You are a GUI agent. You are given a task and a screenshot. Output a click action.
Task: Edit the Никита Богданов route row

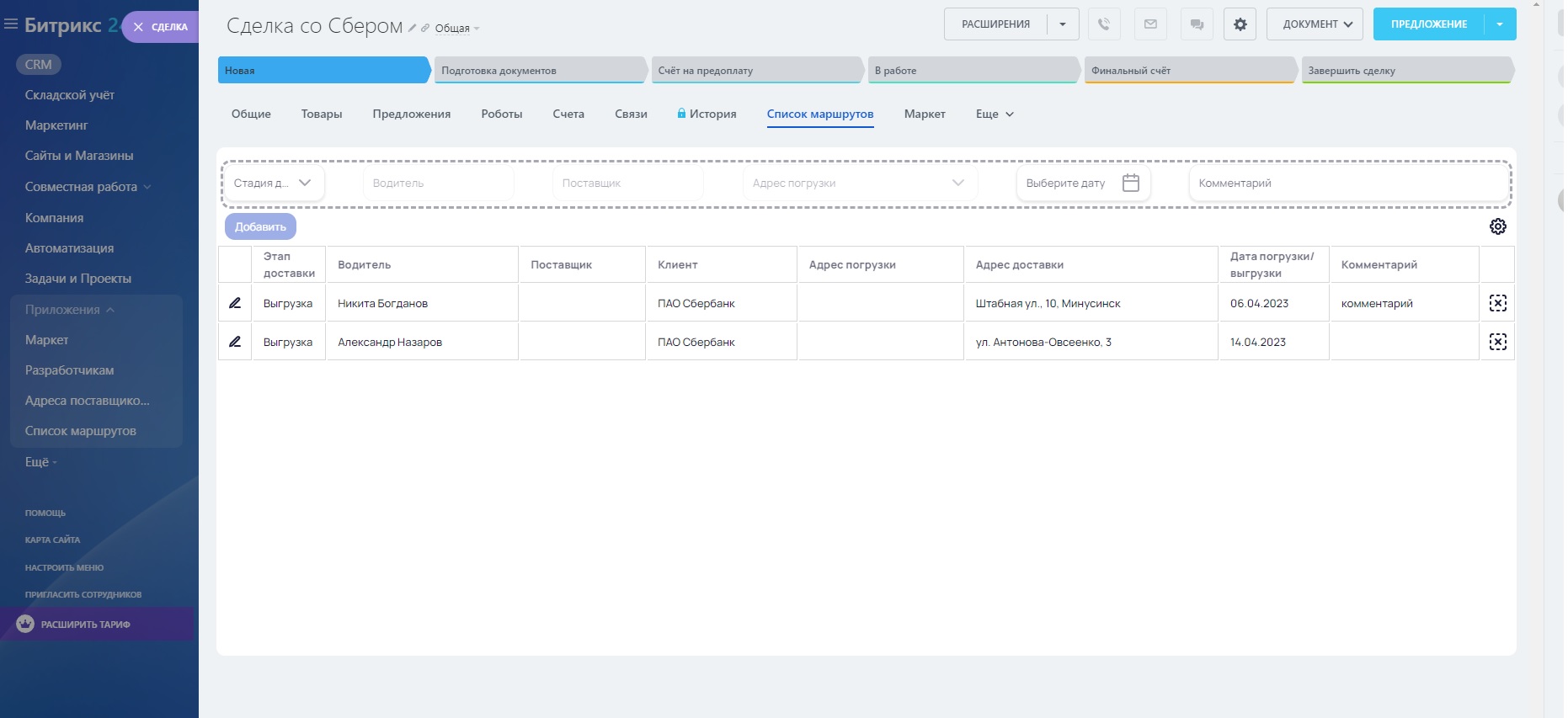(x=235, y=303)
